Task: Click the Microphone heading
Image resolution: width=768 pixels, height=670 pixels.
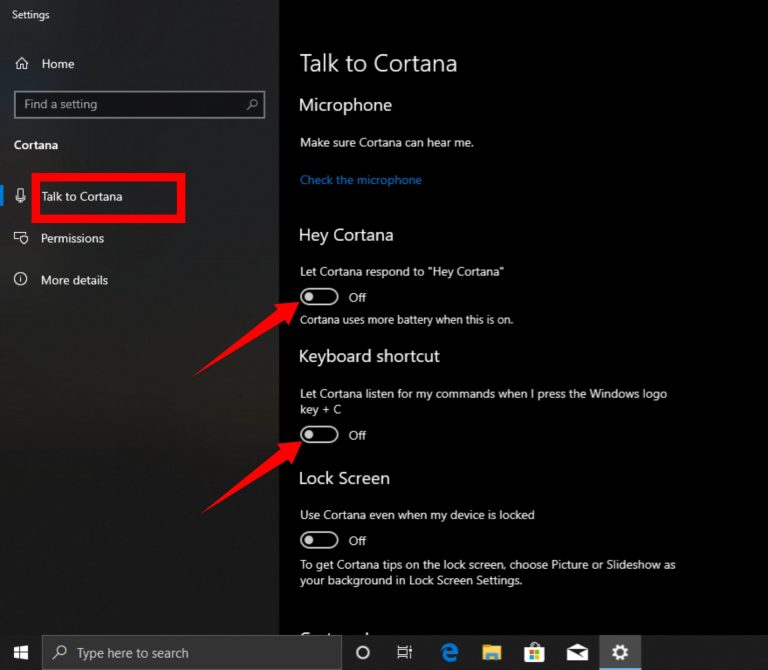Action: pyautogui.click(x=345, y=106)
